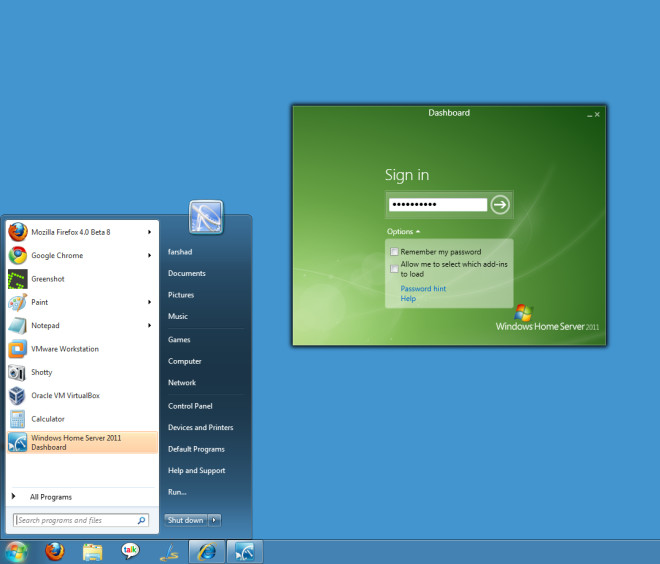Click Oracle VM VirtualBox icon
Screen dimensions: 660x564
tap(18, 396)
